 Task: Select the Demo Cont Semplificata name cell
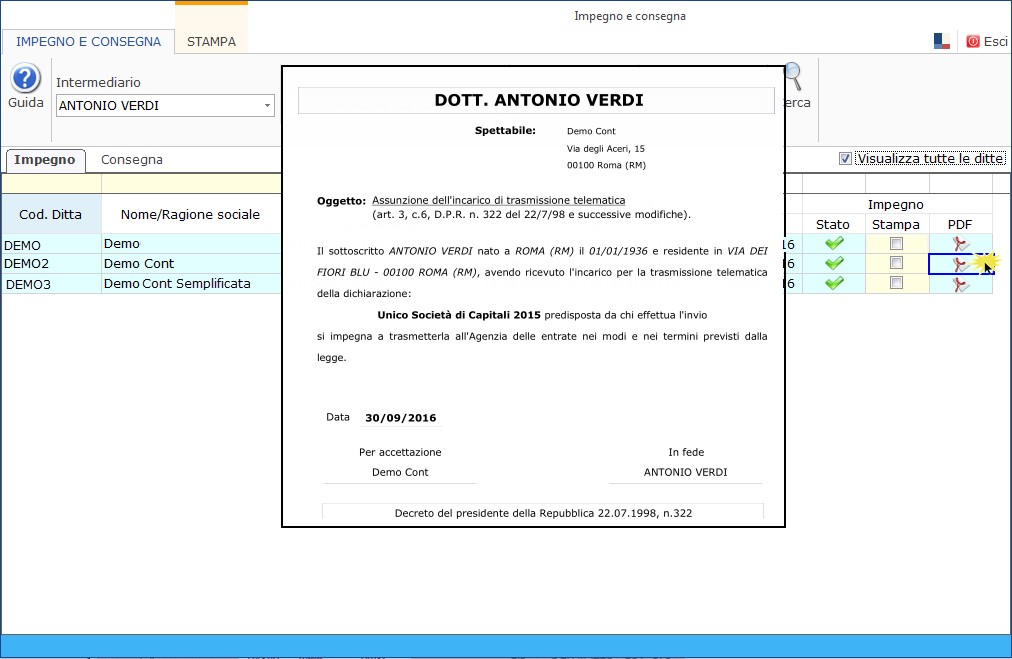click(191, 284)
